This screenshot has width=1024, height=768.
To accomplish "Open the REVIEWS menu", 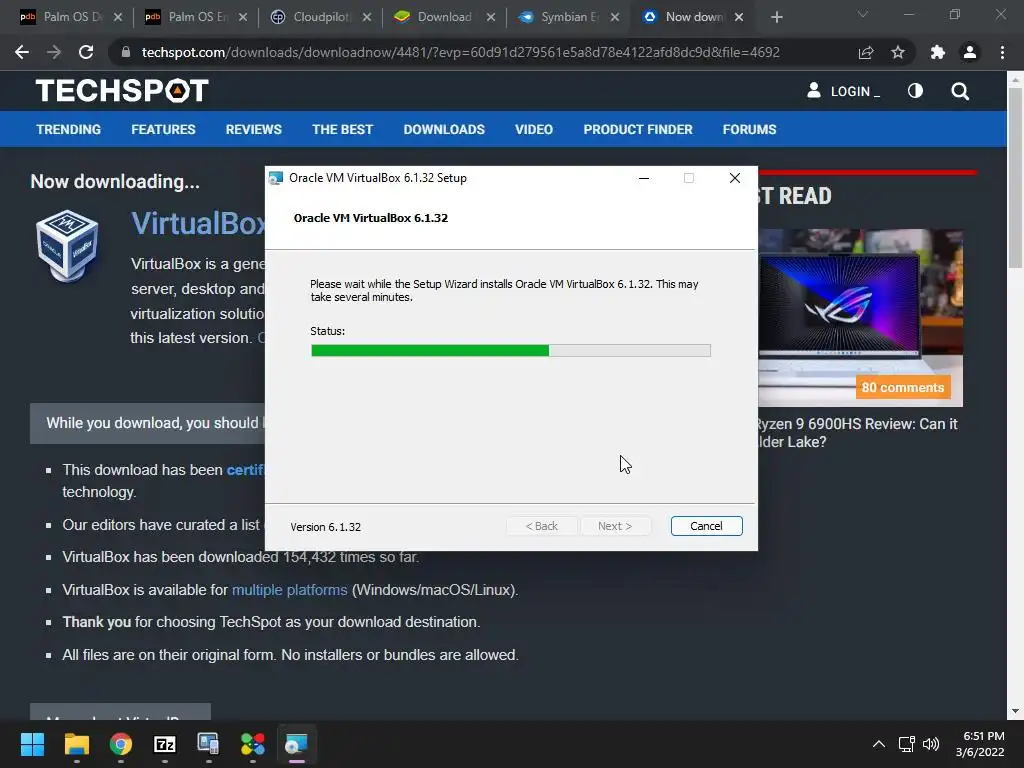I will coord(253,129).
